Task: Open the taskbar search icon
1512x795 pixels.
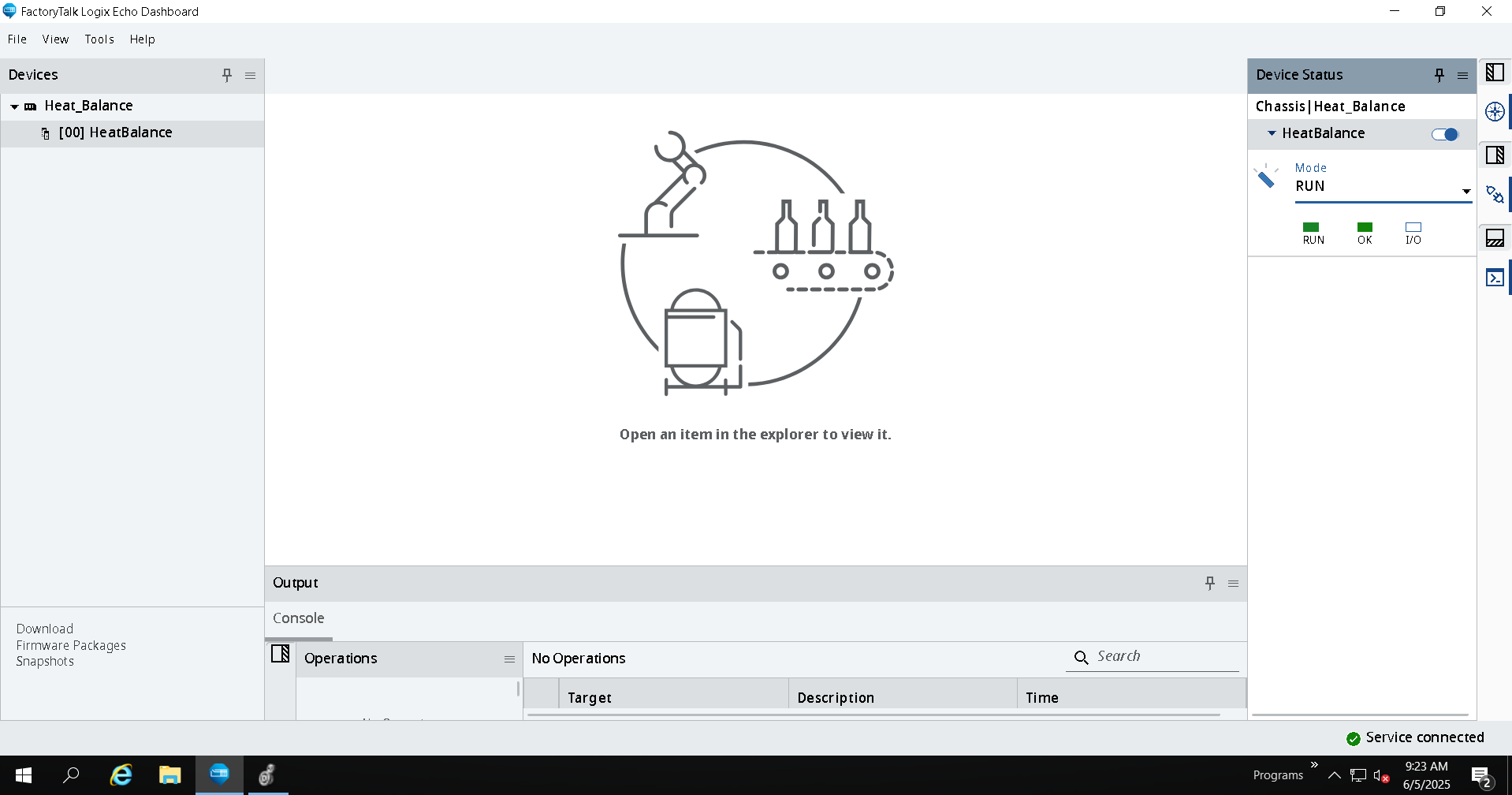Action: (x=72, y=775)
